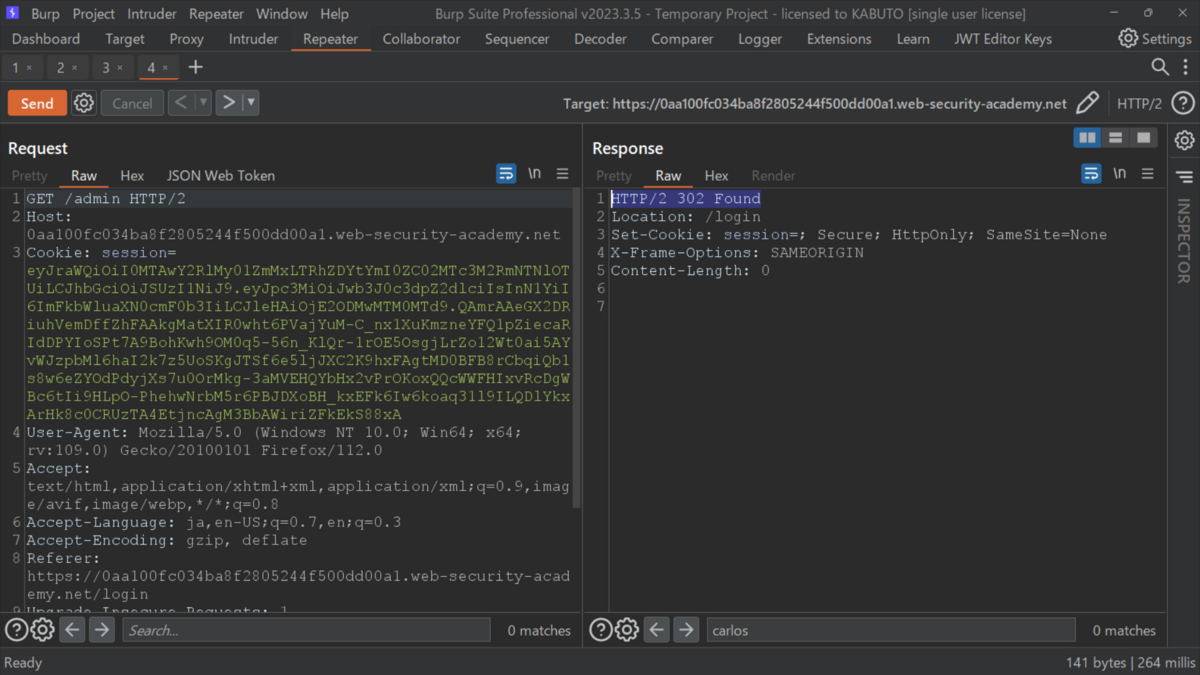This screenshot has width=1200, height=675.
Task: Open the Dashboard tab
Action: (46, 39)
